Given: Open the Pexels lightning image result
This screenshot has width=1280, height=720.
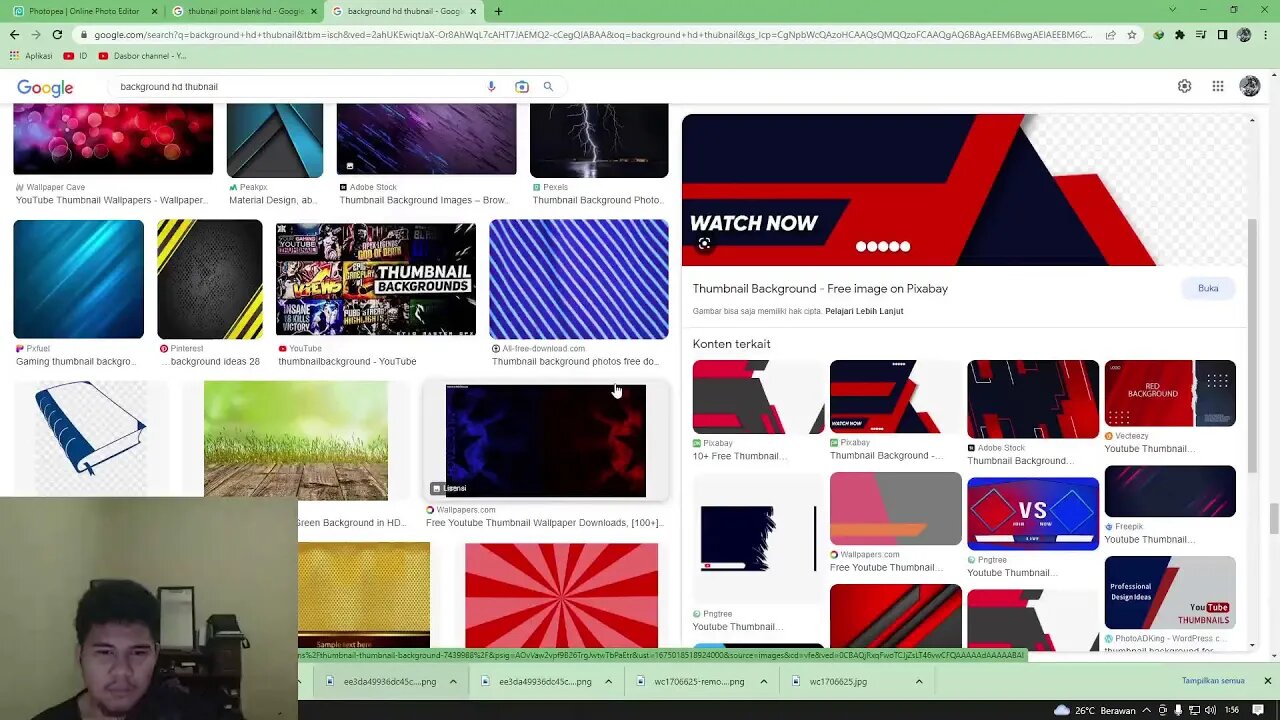Looking at the screenshot, I should click(x=599, y=140).
